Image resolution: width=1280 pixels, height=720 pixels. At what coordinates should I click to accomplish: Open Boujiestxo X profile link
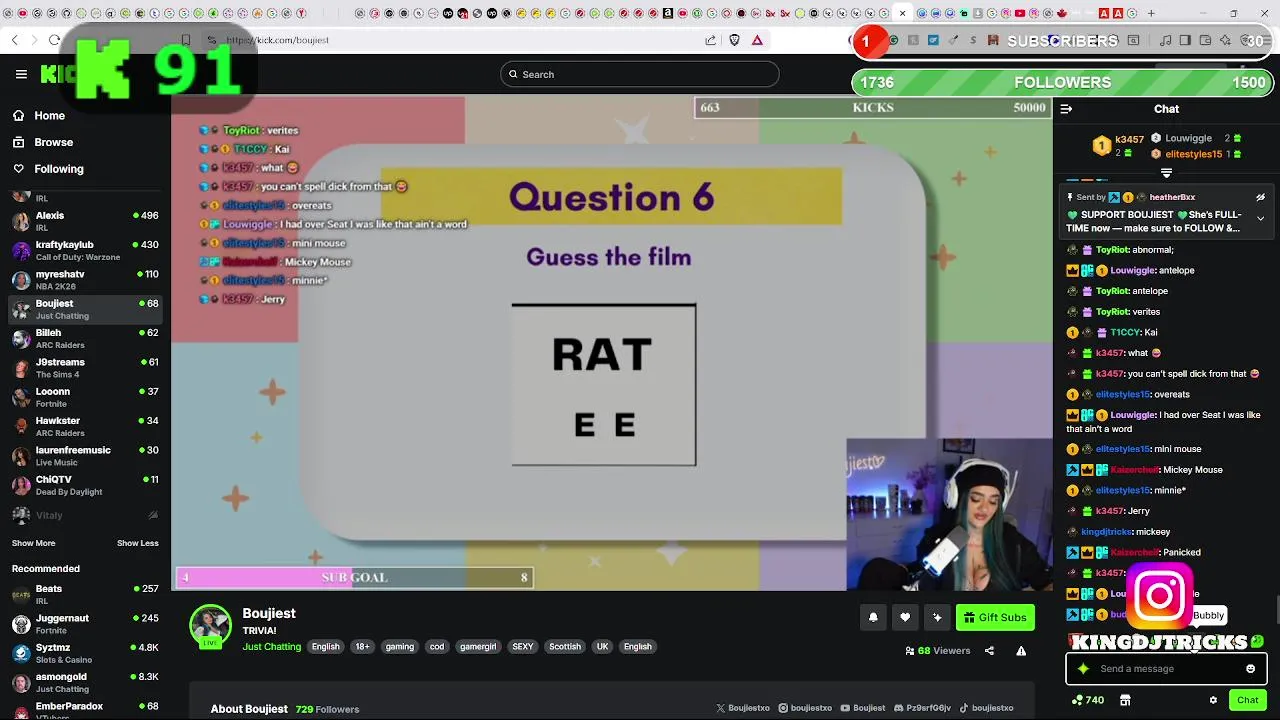pos(743,708)
